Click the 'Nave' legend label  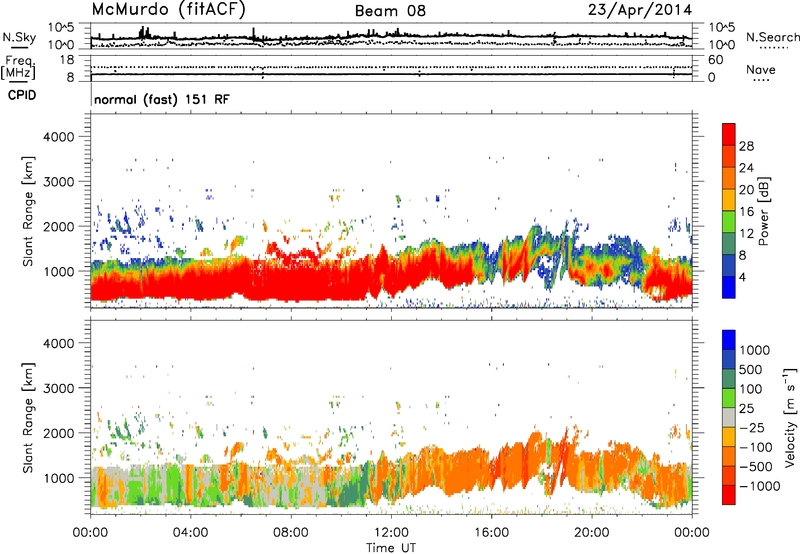[x=760, y=69]
